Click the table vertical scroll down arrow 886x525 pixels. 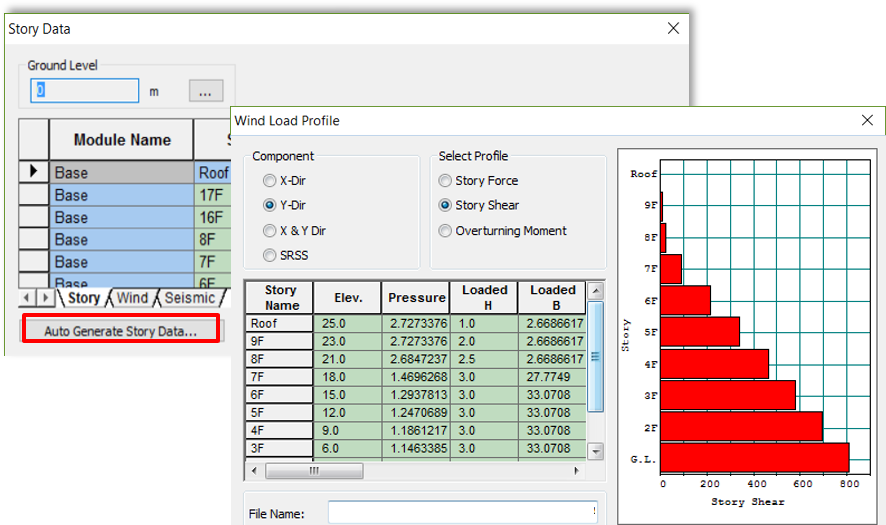(x=596, y=452)
